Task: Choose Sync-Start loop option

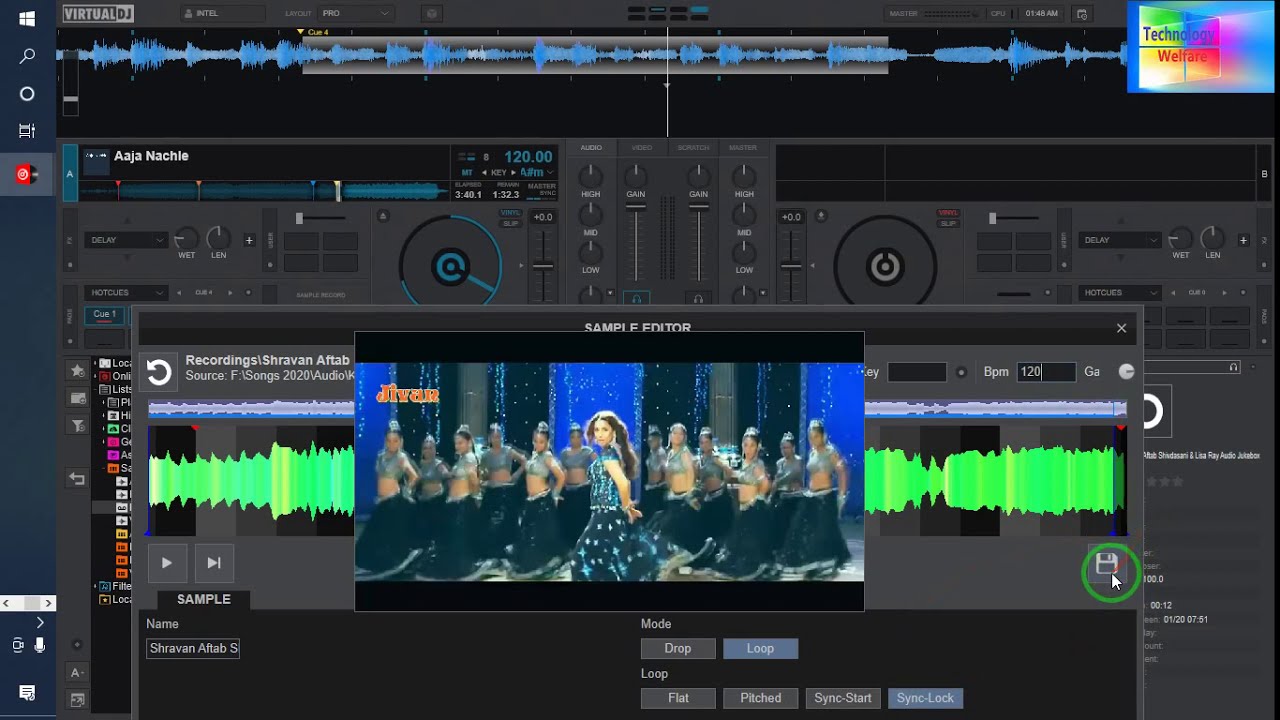Action: 843,698
